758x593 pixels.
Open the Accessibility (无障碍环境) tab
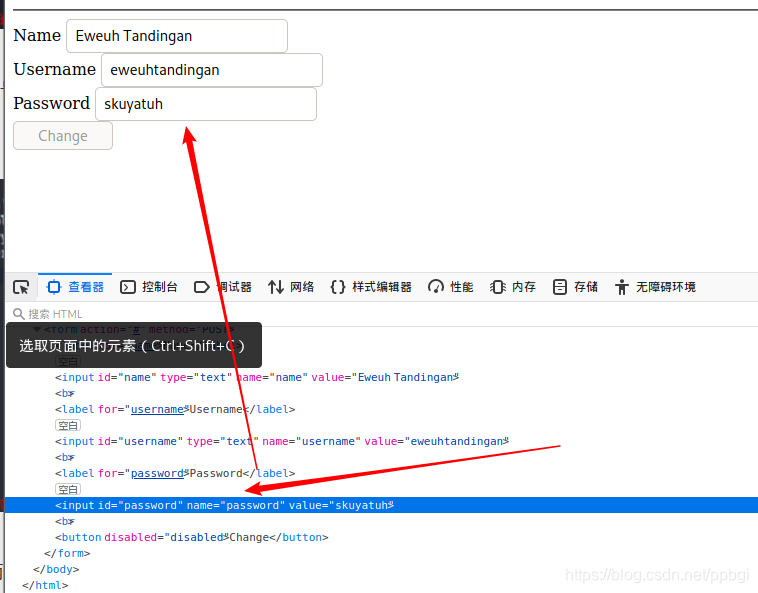point(655,287)
